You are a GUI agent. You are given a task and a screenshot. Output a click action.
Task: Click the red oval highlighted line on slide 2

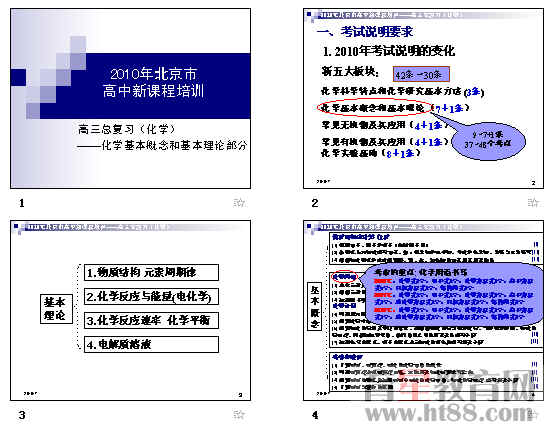374,108
